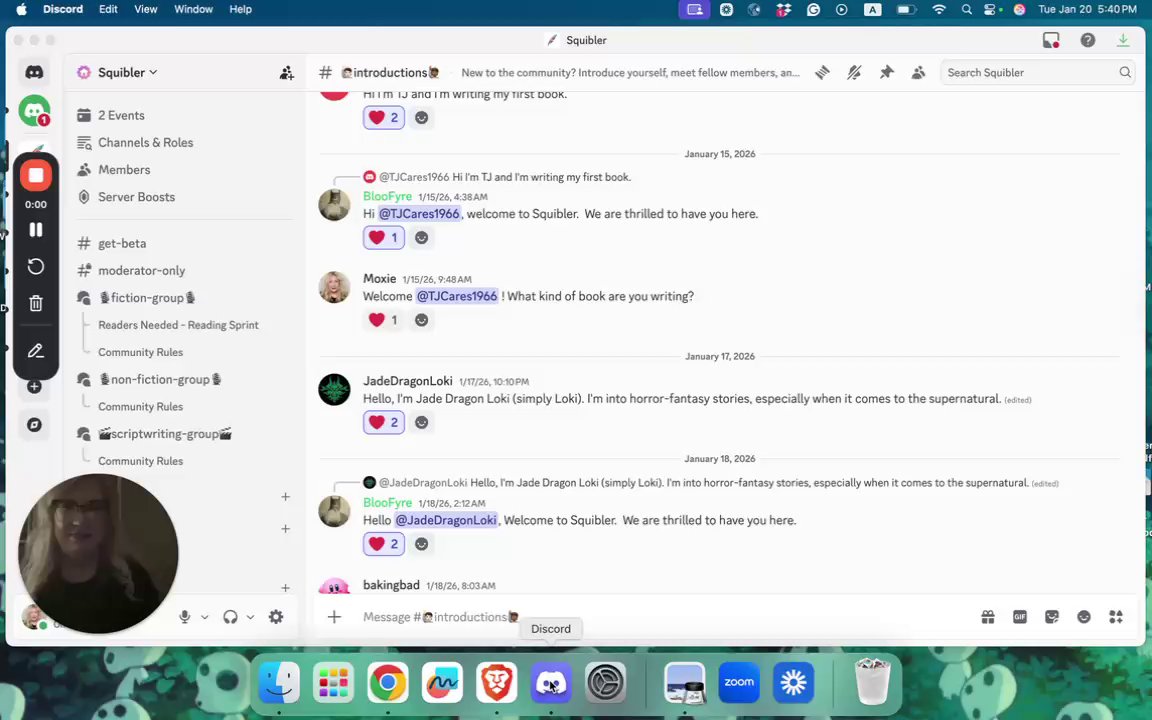This screenshot has height=720, width=1152.
Task: Open inbox icon in title bar
Action: point(1051,40)
